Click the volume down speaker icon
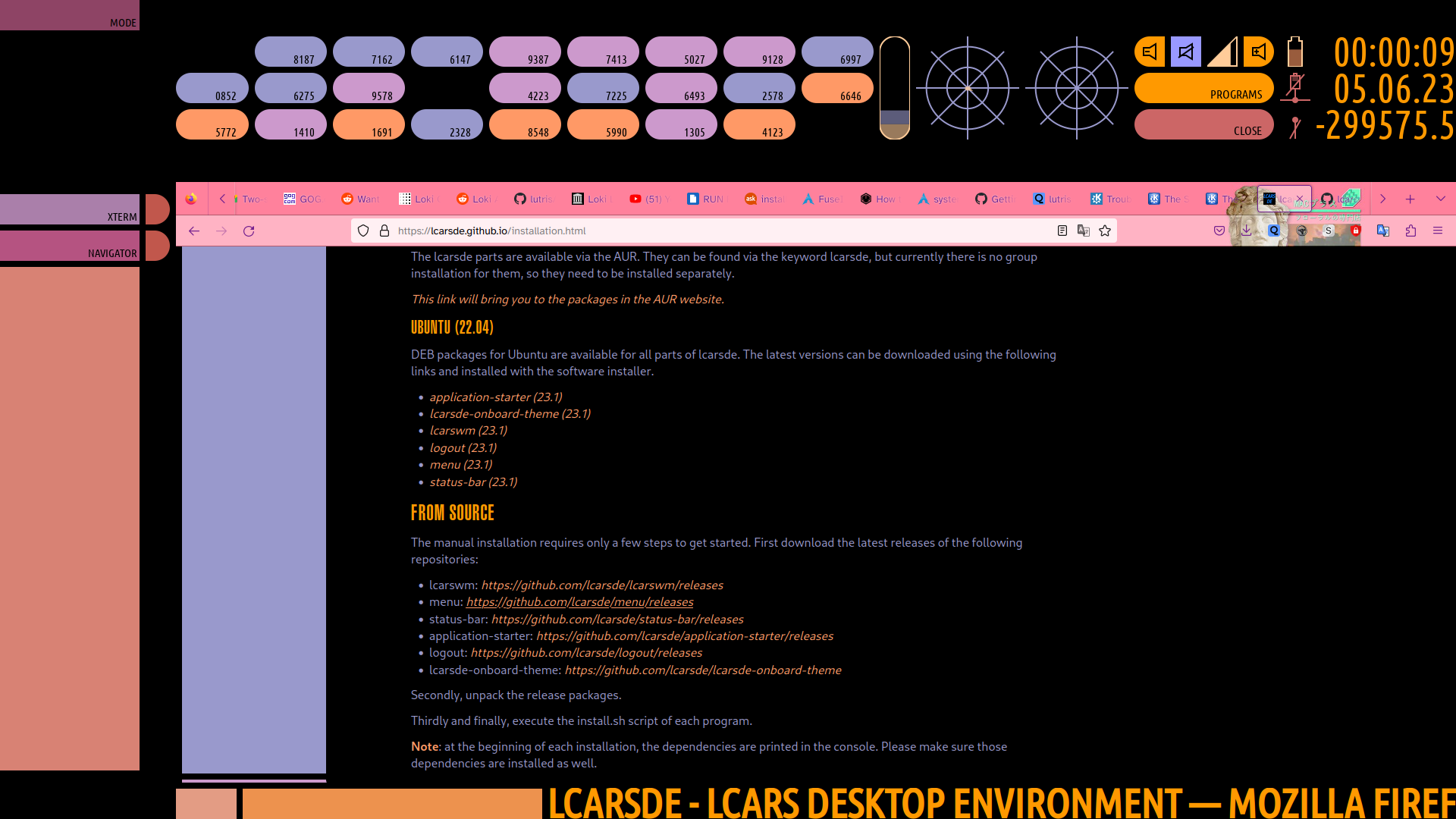Viewport: 1456px width, 819px height. coord(1150,52)
